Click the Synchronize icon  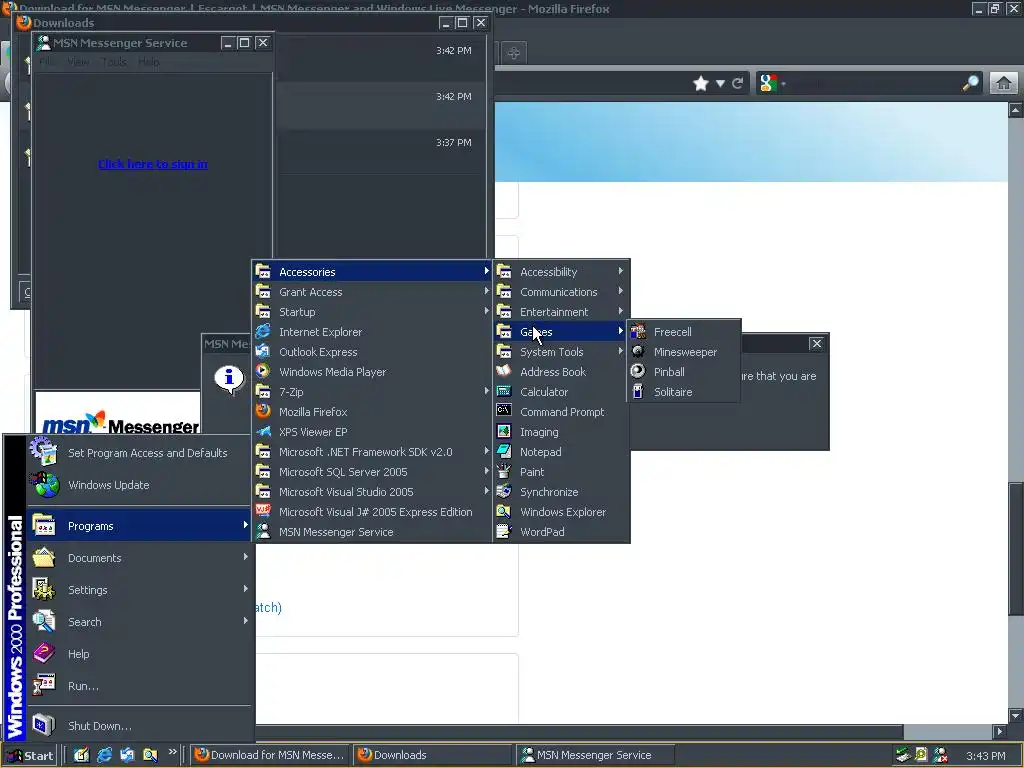tap(504, 492)
